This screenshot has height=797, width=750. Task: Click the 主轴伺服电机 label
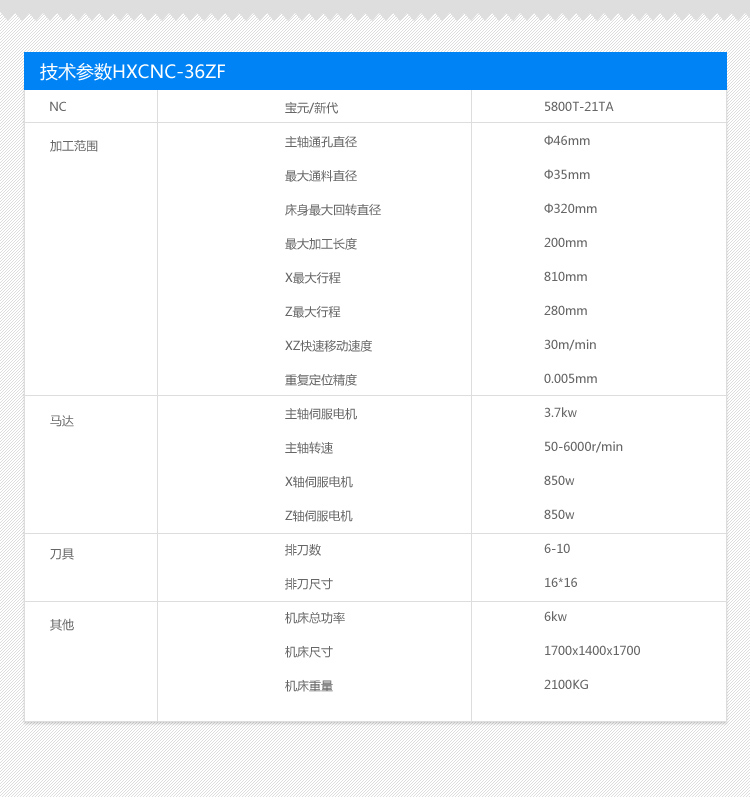(321, 414)
